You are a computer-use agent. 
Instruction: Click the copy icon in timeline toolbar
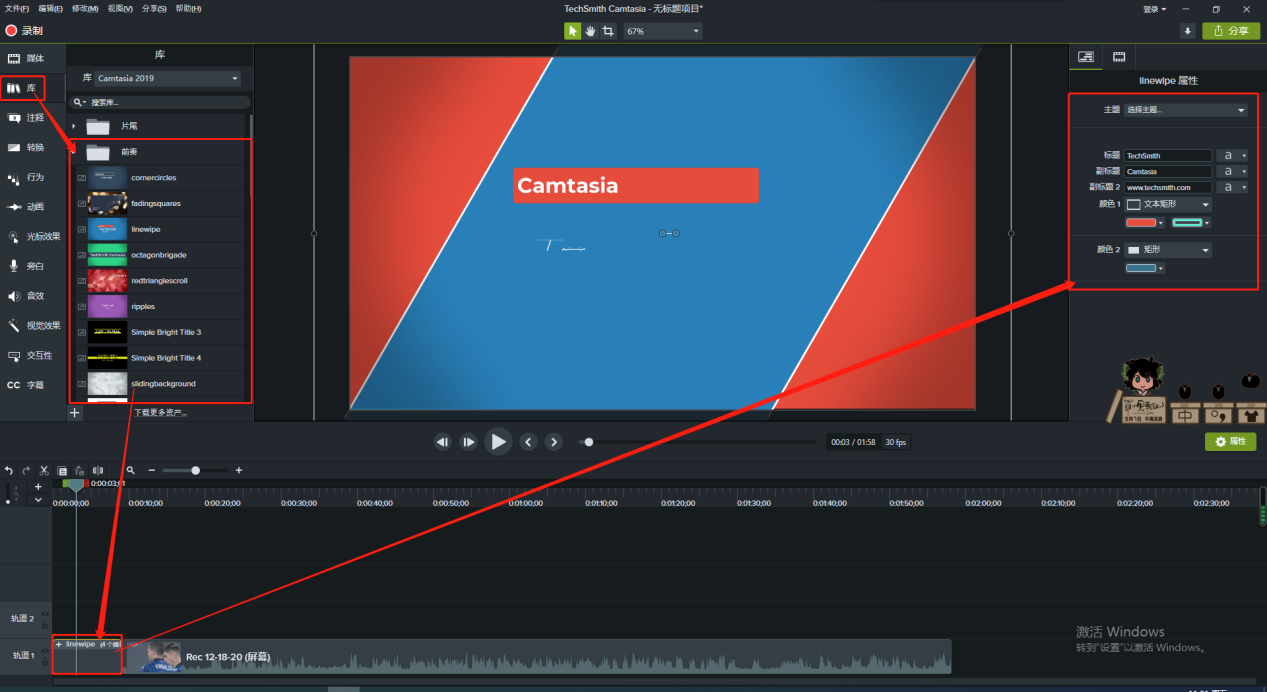62,470
